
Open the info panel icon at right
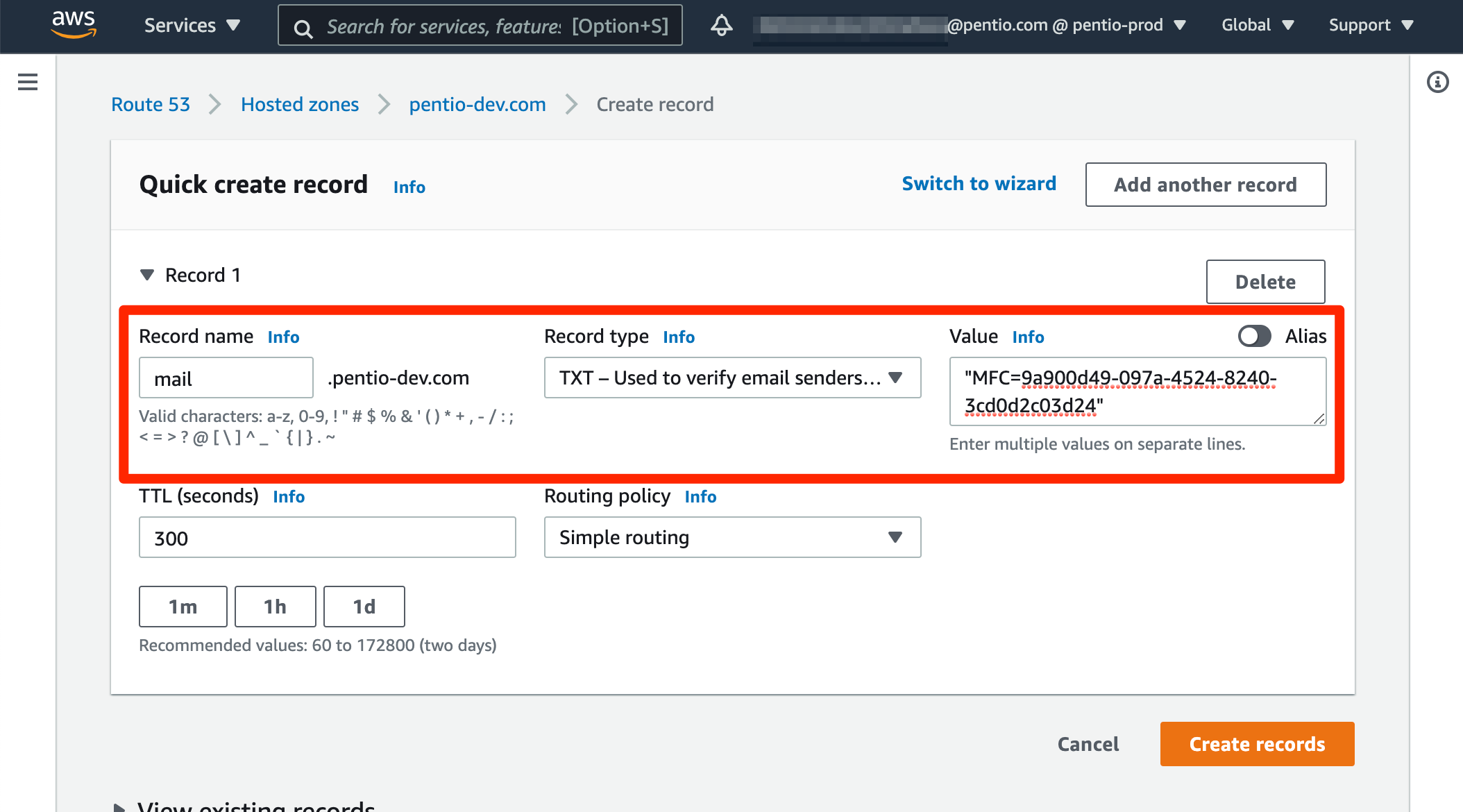[1437, 82]
